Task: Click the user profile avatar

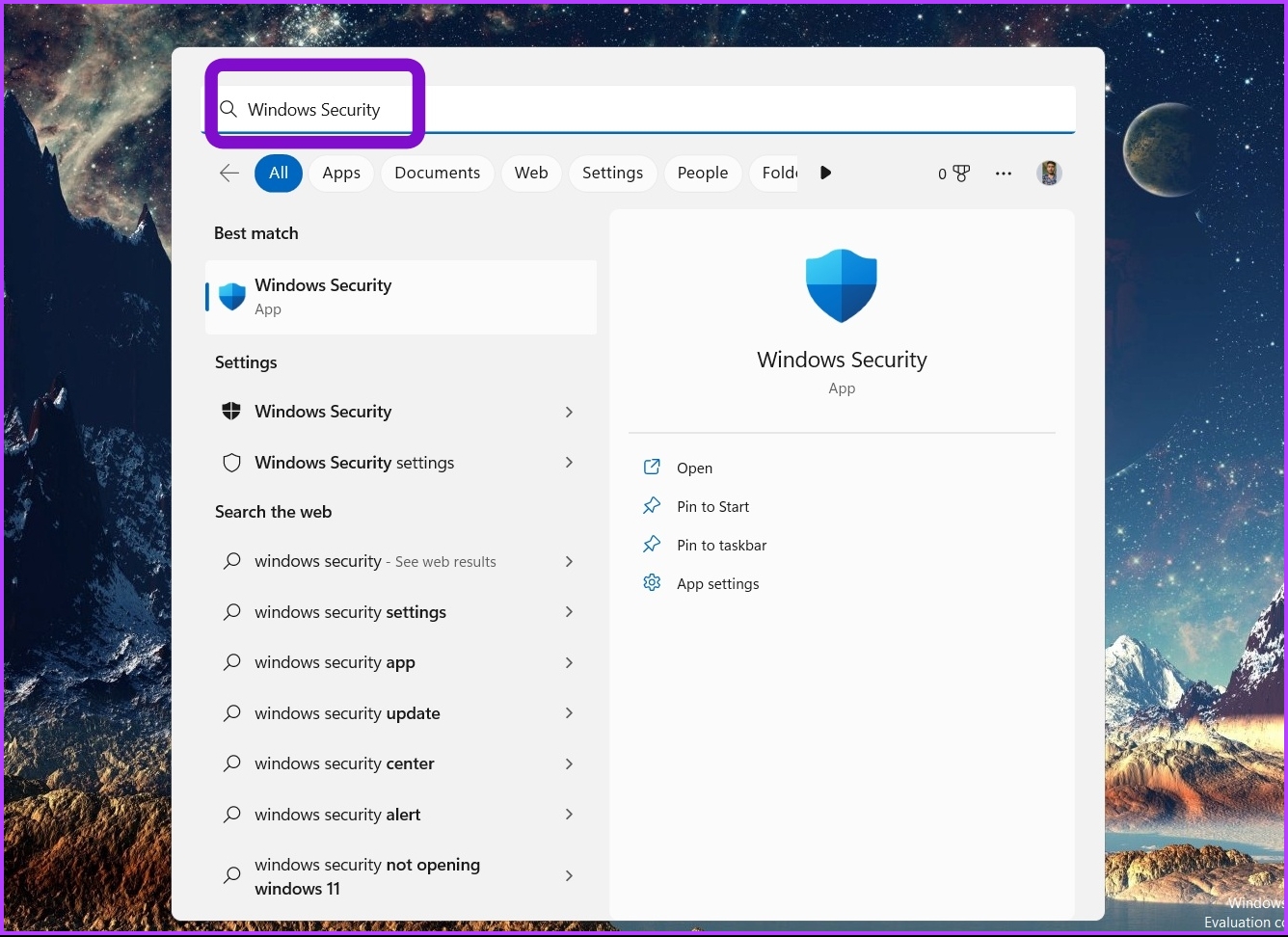Action: [x=1049, y=174]
